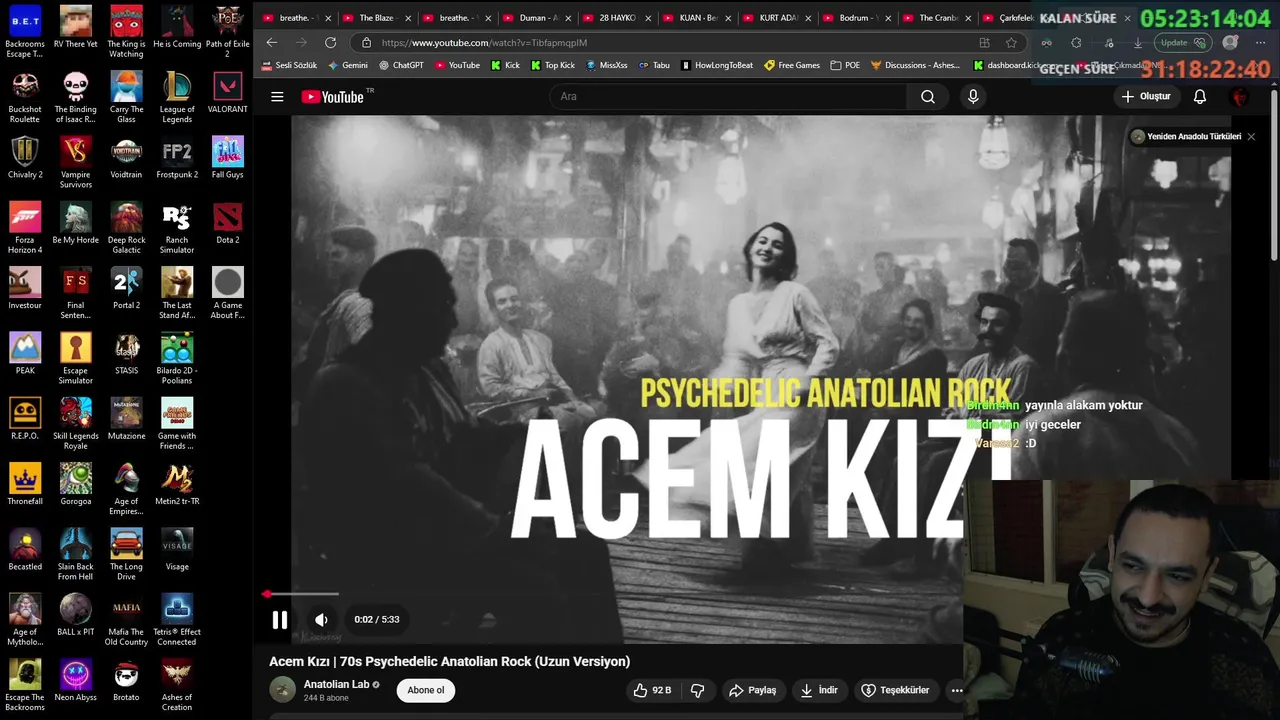Open the Brotato desktop icon
The height and width of the screenshot is (720, 1280).
click(x=126, y=681)
